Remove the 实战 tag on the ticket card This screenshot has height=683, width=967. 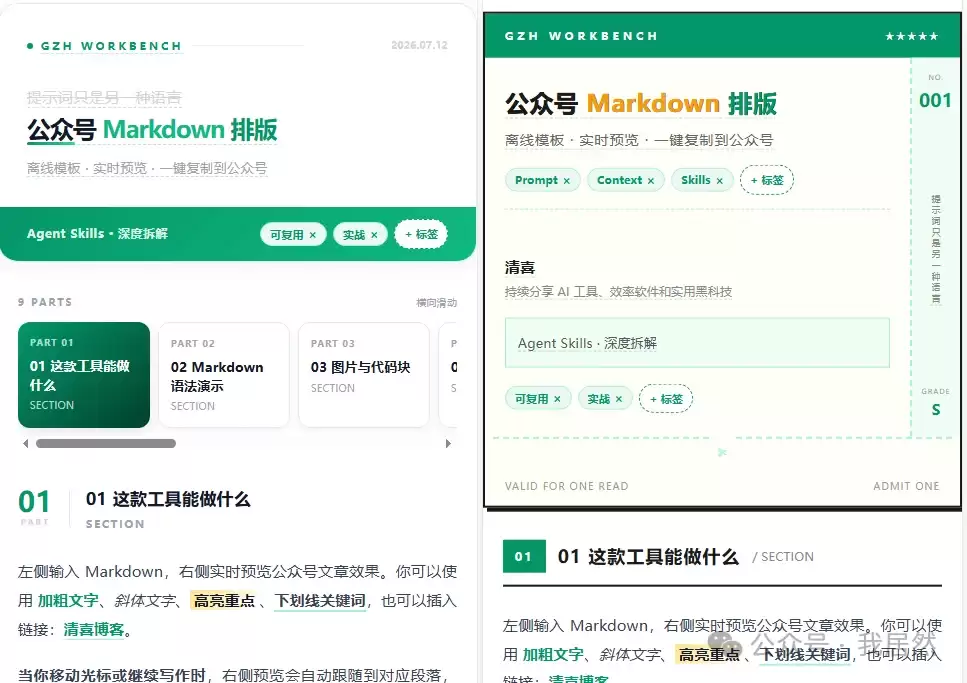pos(619,399)
